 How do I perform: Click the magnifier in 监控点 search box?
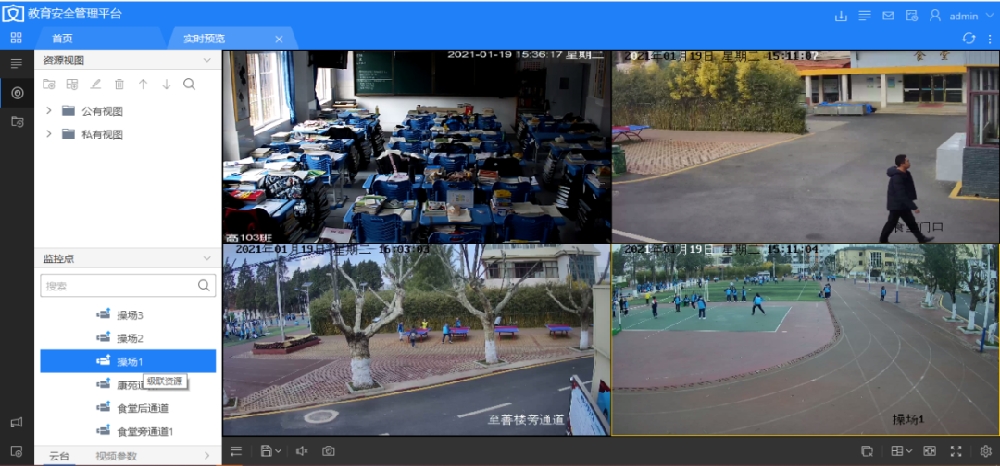tap(203, 285)
